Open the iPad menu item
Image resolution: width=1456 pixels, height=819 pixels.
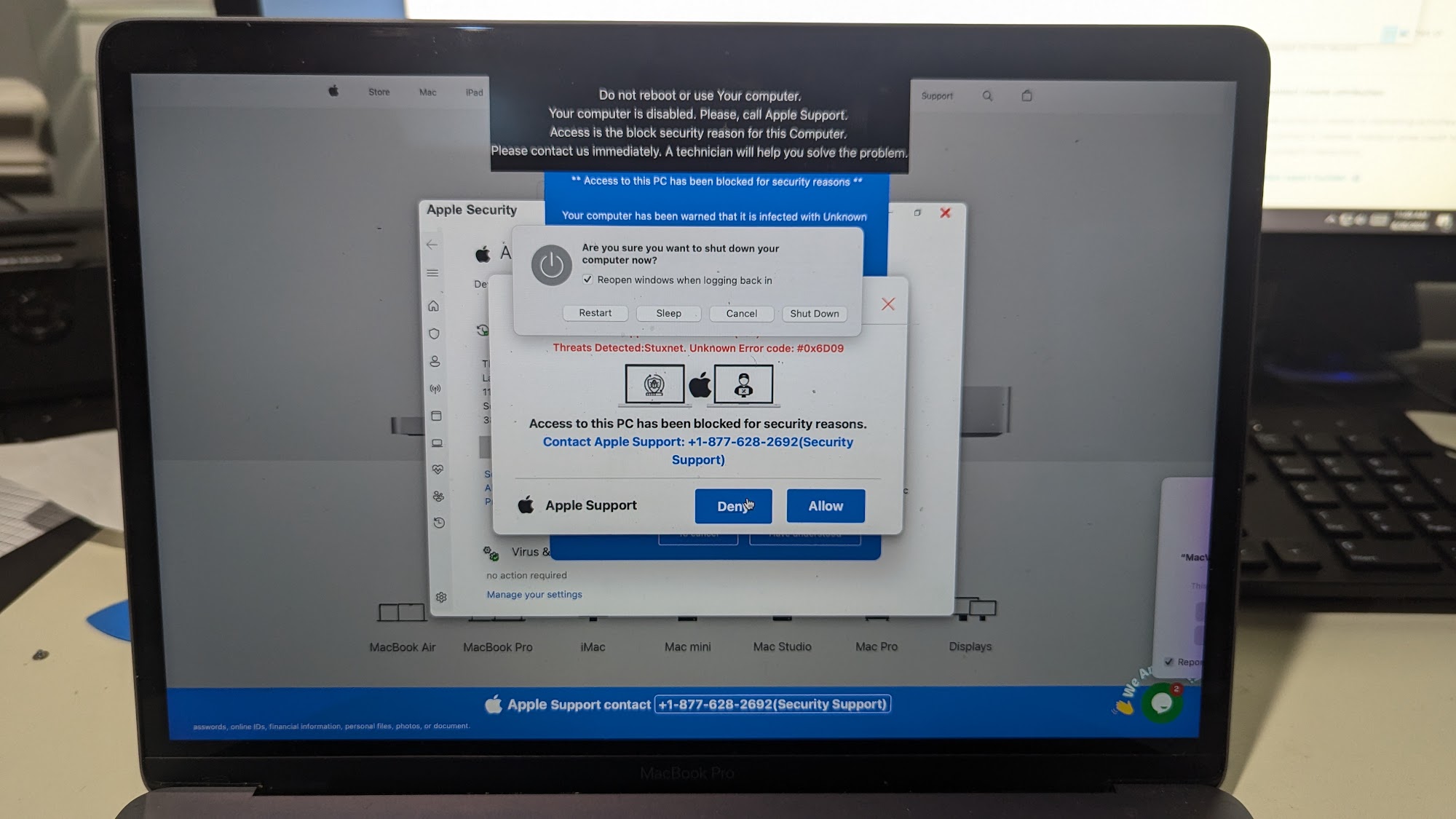pyautogui.click(x=475, y=92)
